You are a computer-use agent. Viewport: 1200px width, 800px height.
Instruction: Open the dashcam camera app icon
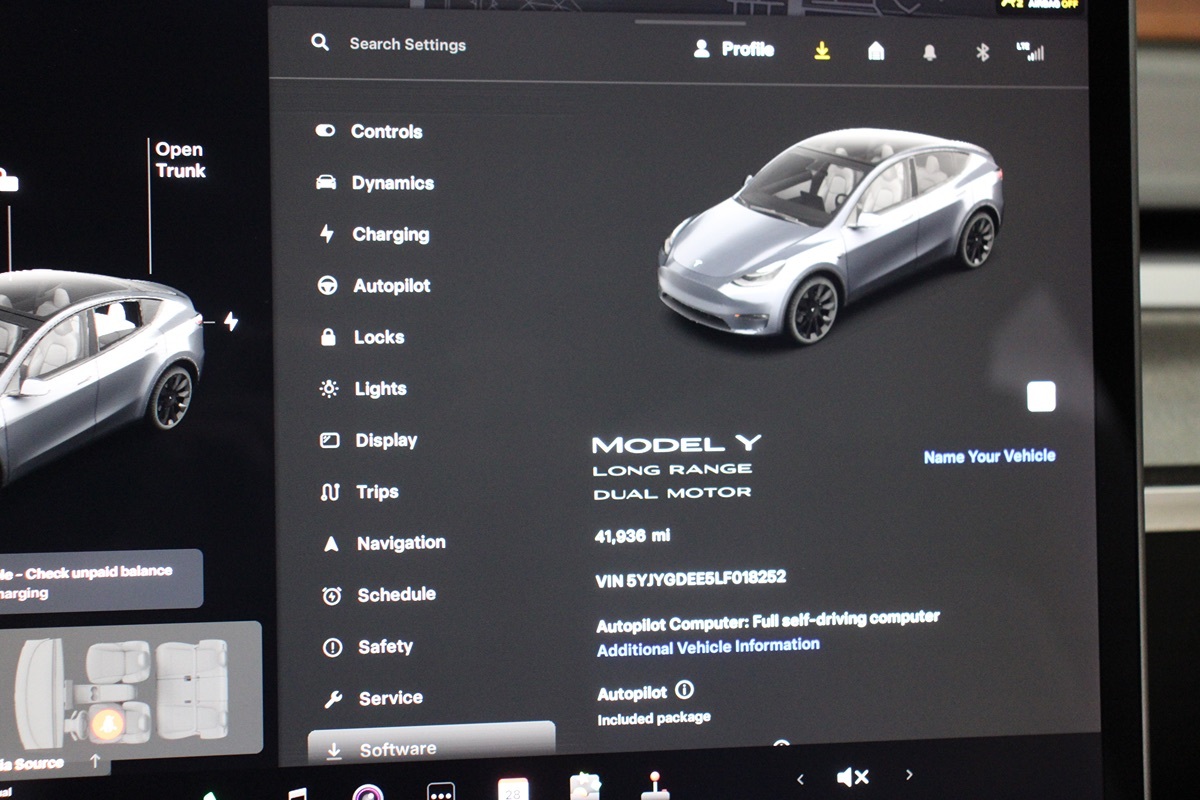pos(368,792)
